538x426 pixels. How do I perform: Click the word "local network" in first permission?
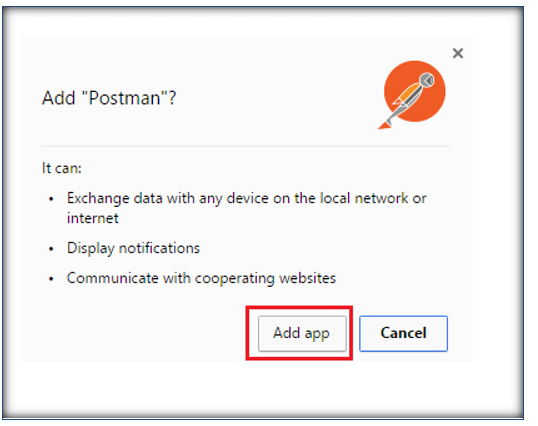(x=364, y=198)
